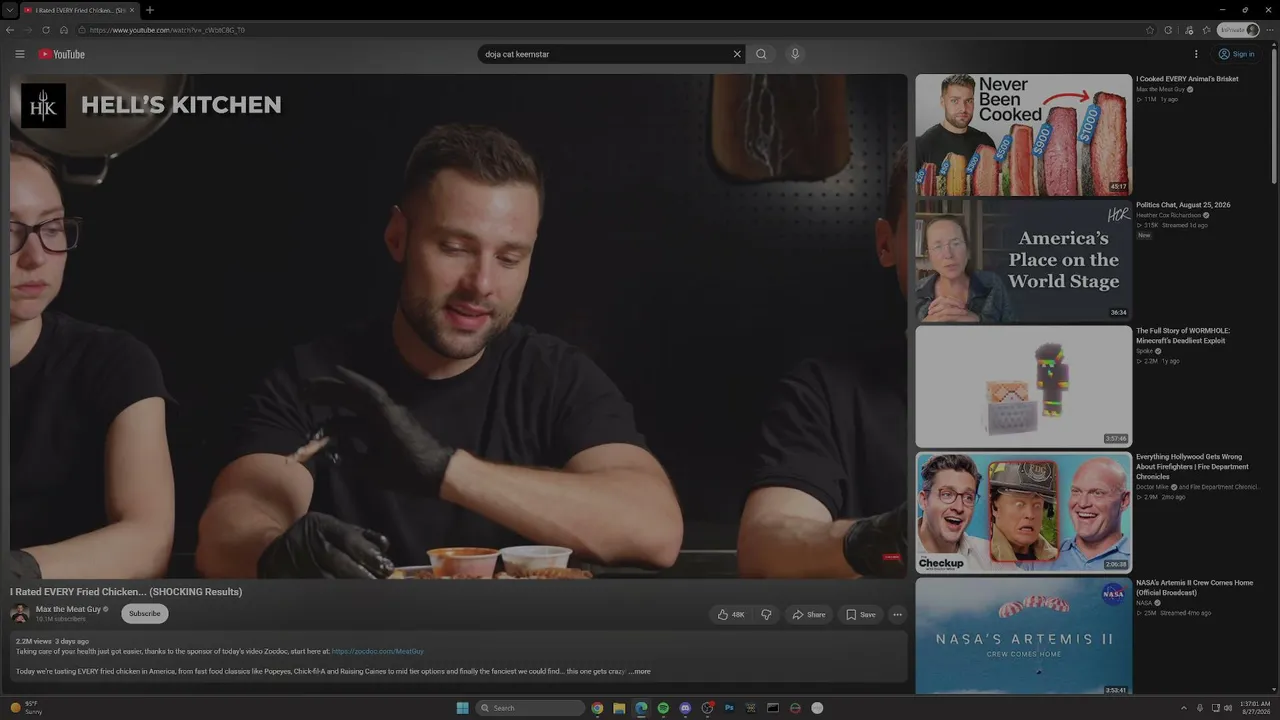
Task: Click the magnifier search button
Action: pyautogui.click(x=761, y=54)
